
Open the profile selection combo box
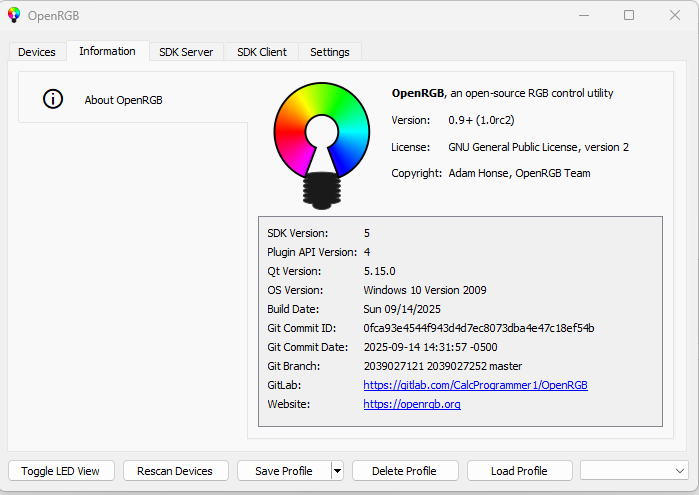point(634,471)
